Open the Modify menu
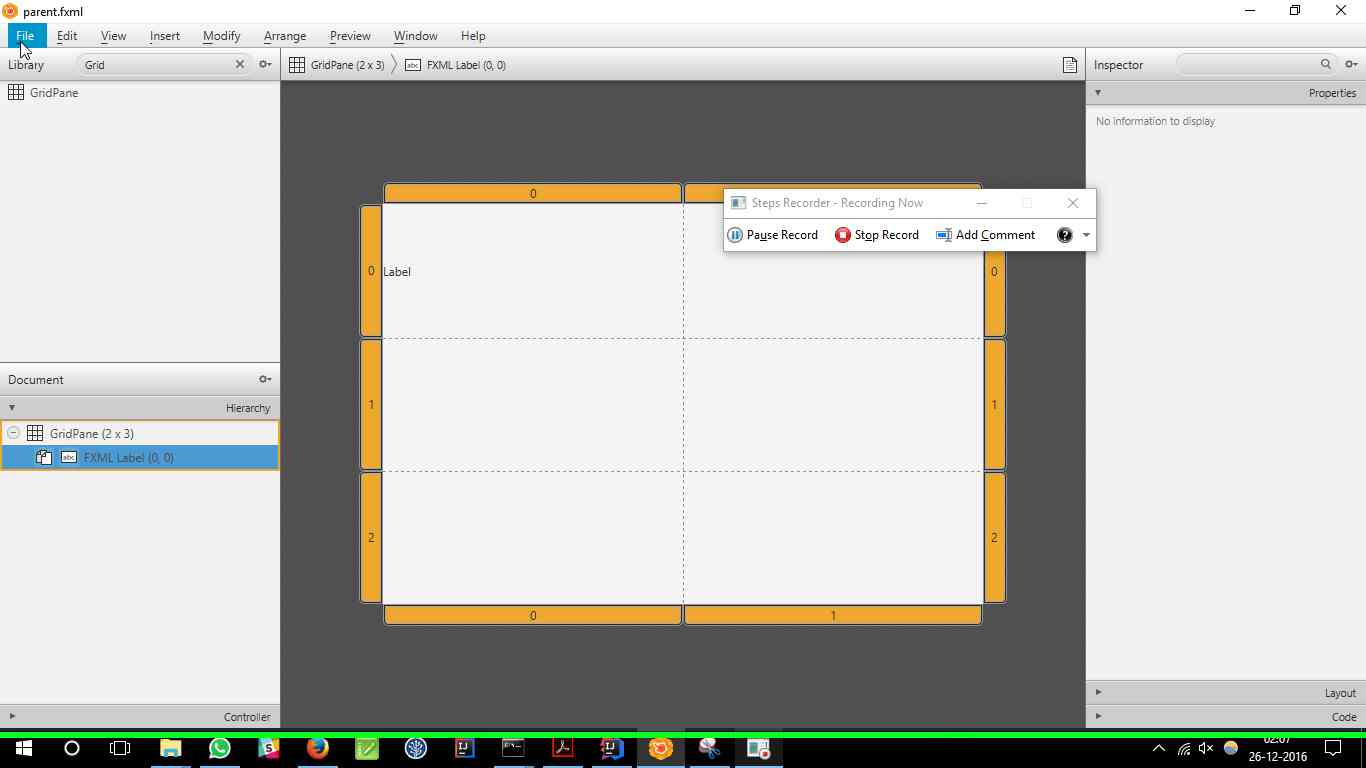 221,36
